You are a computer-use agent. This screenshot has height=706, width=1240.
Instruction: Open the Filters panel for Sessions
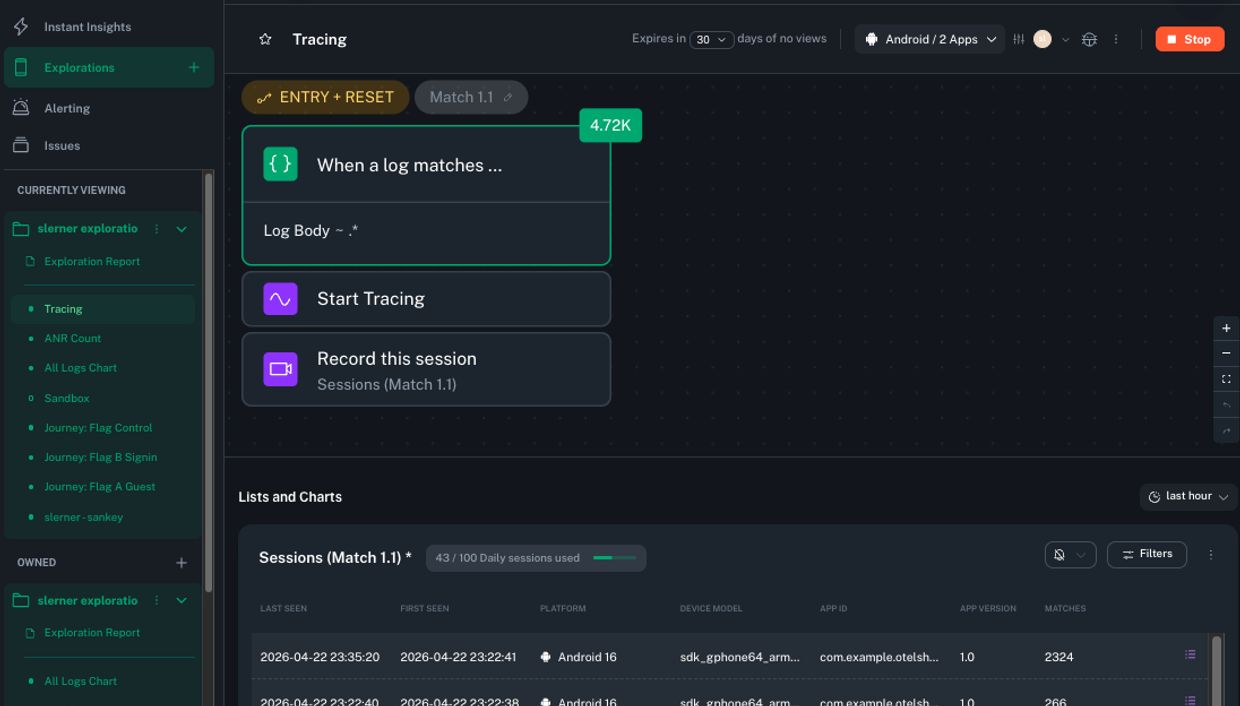pyautogui.click(x=1147, y=554)
